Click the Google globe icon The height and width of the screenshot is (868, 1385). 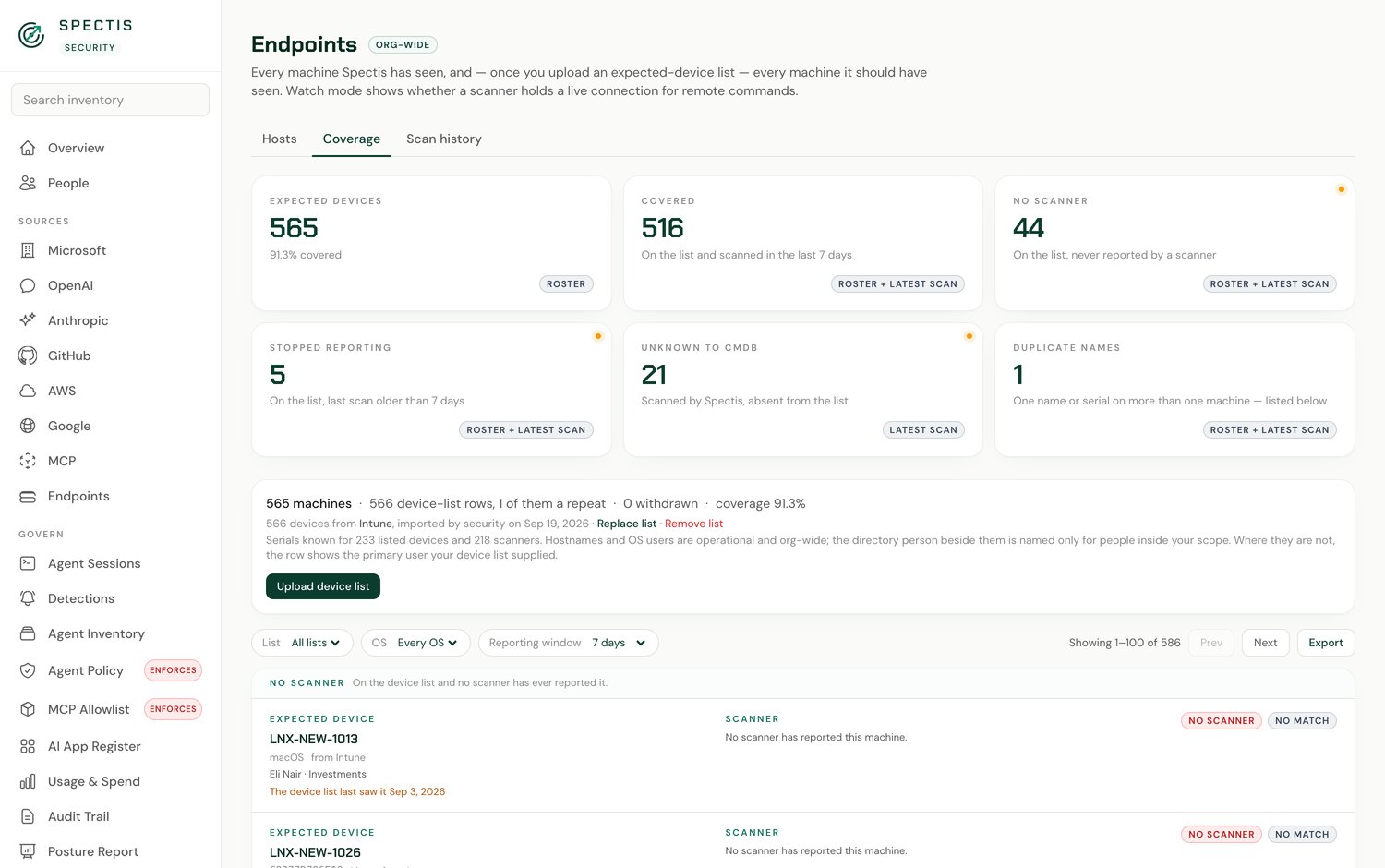(28, 426)
